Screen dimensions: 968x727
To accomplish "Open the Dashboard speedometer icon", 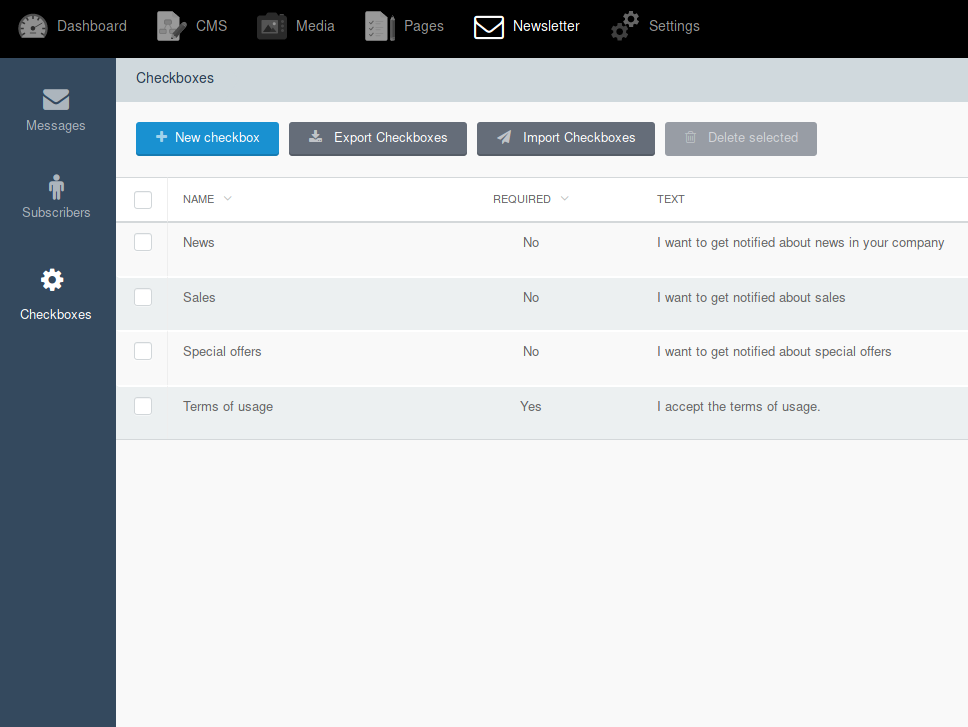I will (x=33, y=27).
